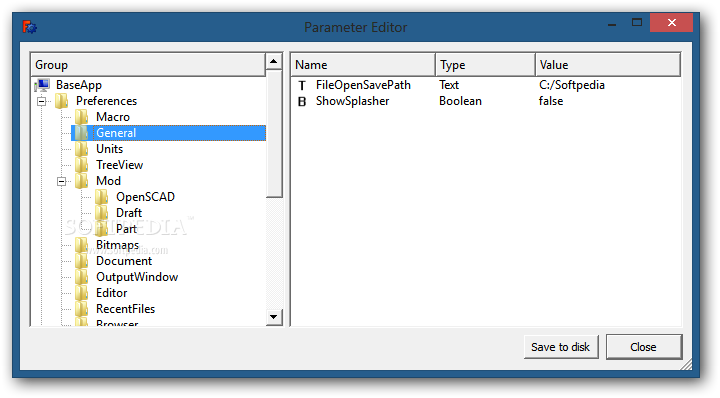
Task: Sort by the Name column header
Action: [x=363, y=65]
